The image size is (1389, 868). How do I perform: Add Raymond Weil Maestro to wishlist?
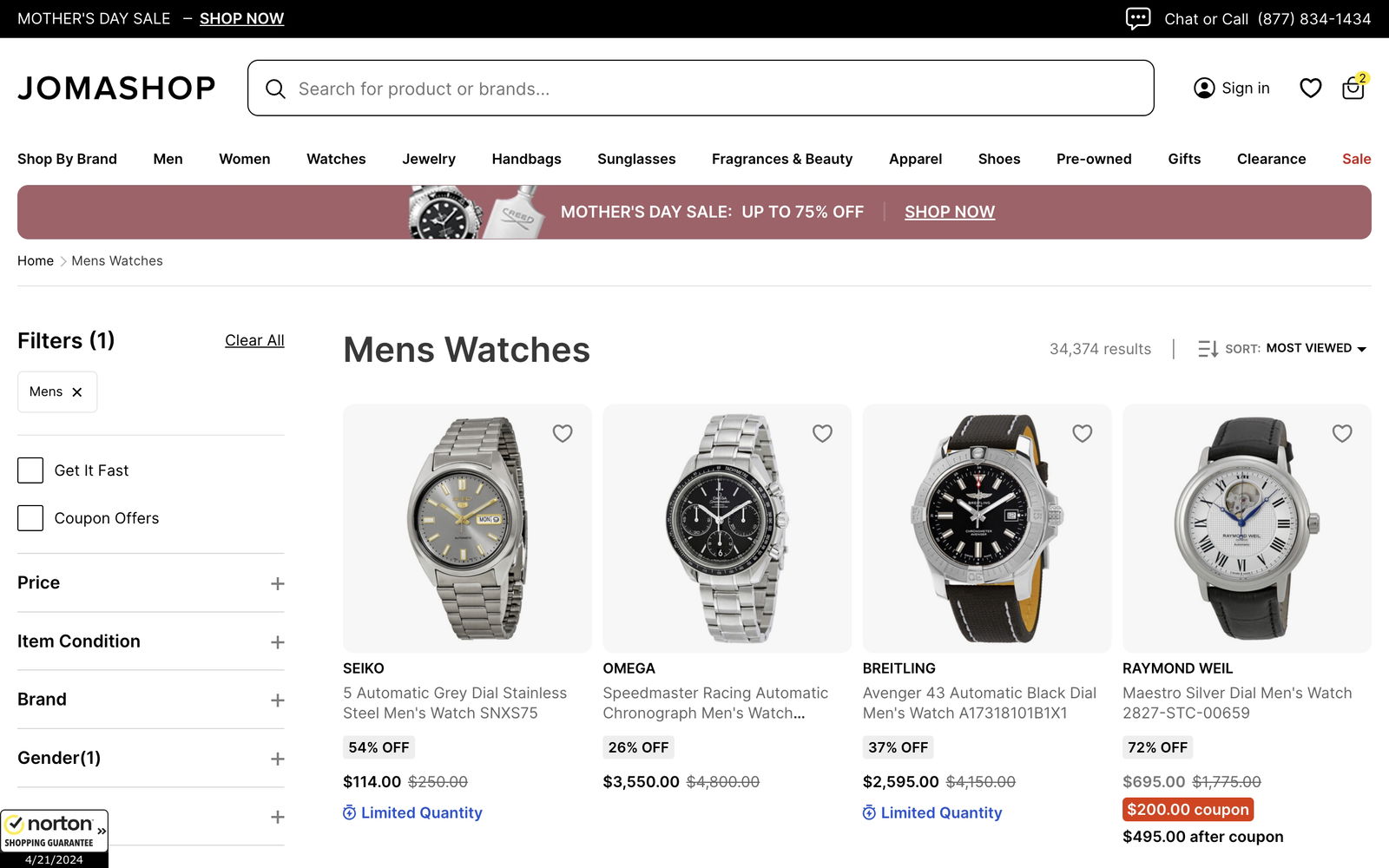click(x=1342, y=433)
